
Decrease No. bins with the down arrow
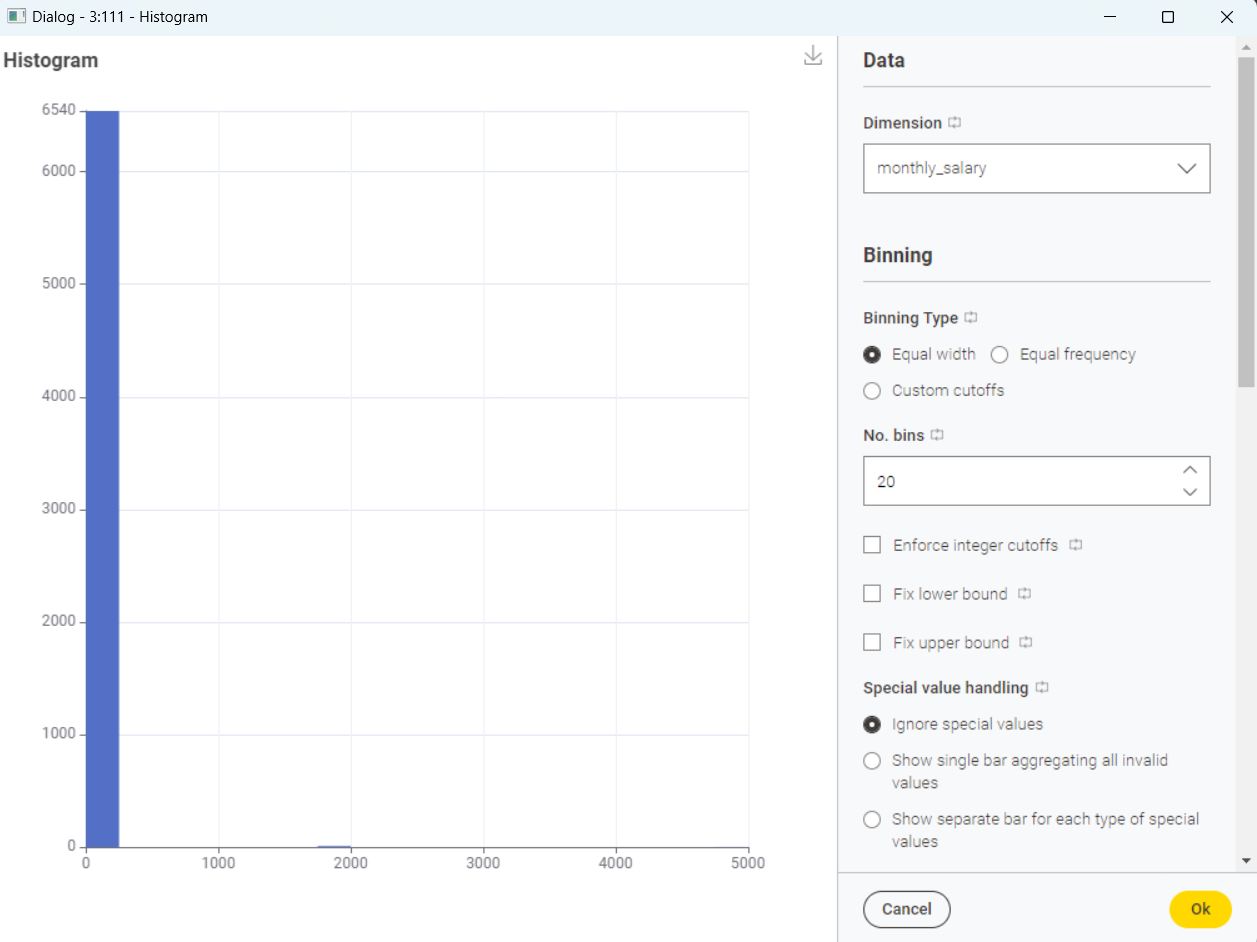[1189, 492]
